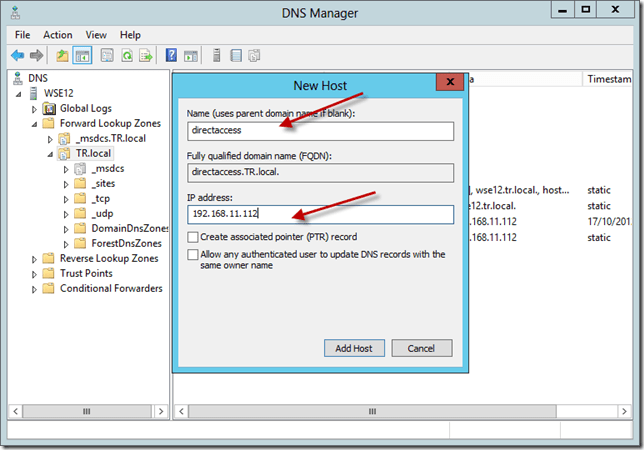This screenshot has height=450, width=644.
Task: Expand the Global Logs tree node
Action: (x=37, y=108)
